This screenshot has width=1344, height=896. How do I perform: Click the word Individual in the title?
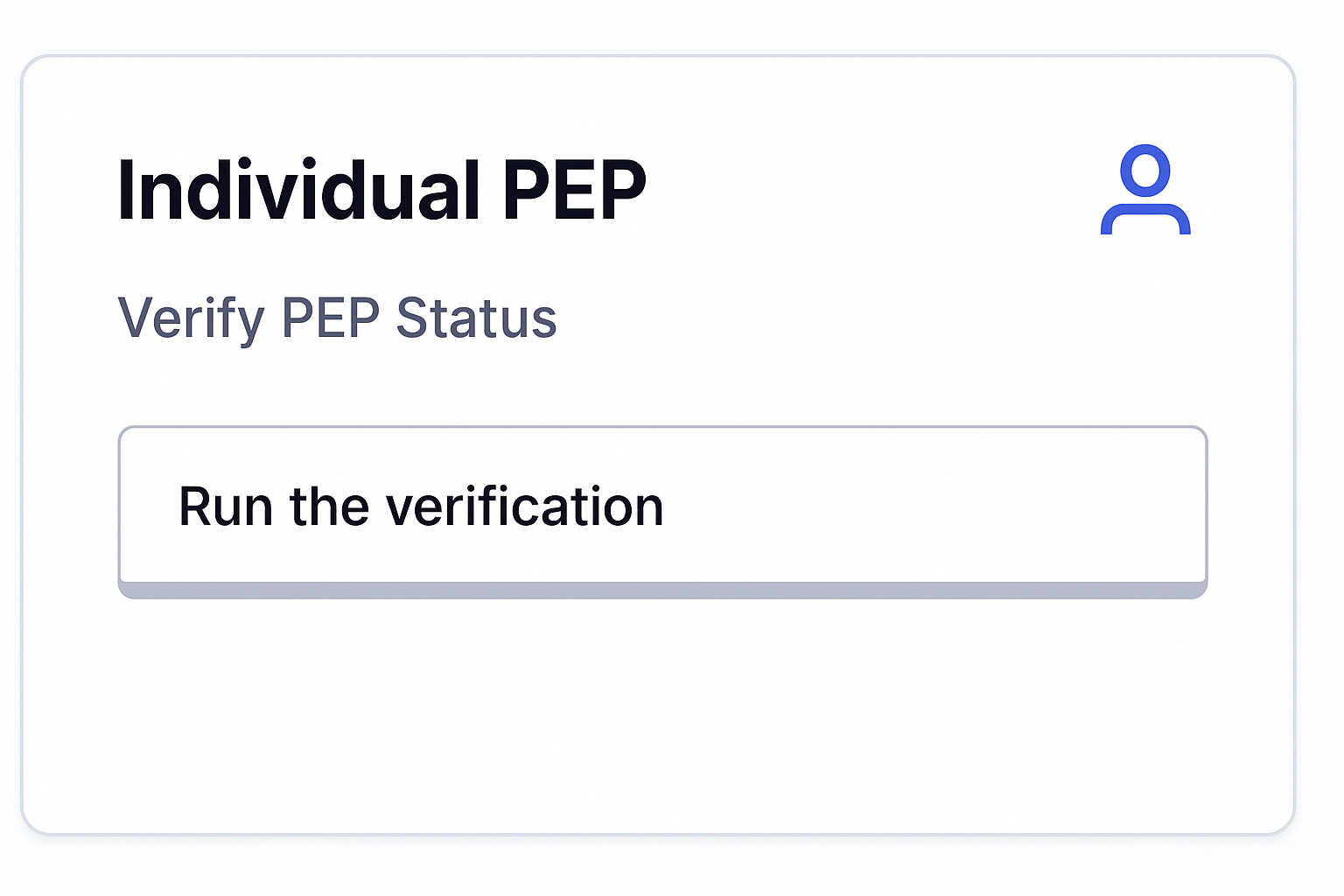click(298, 190)
